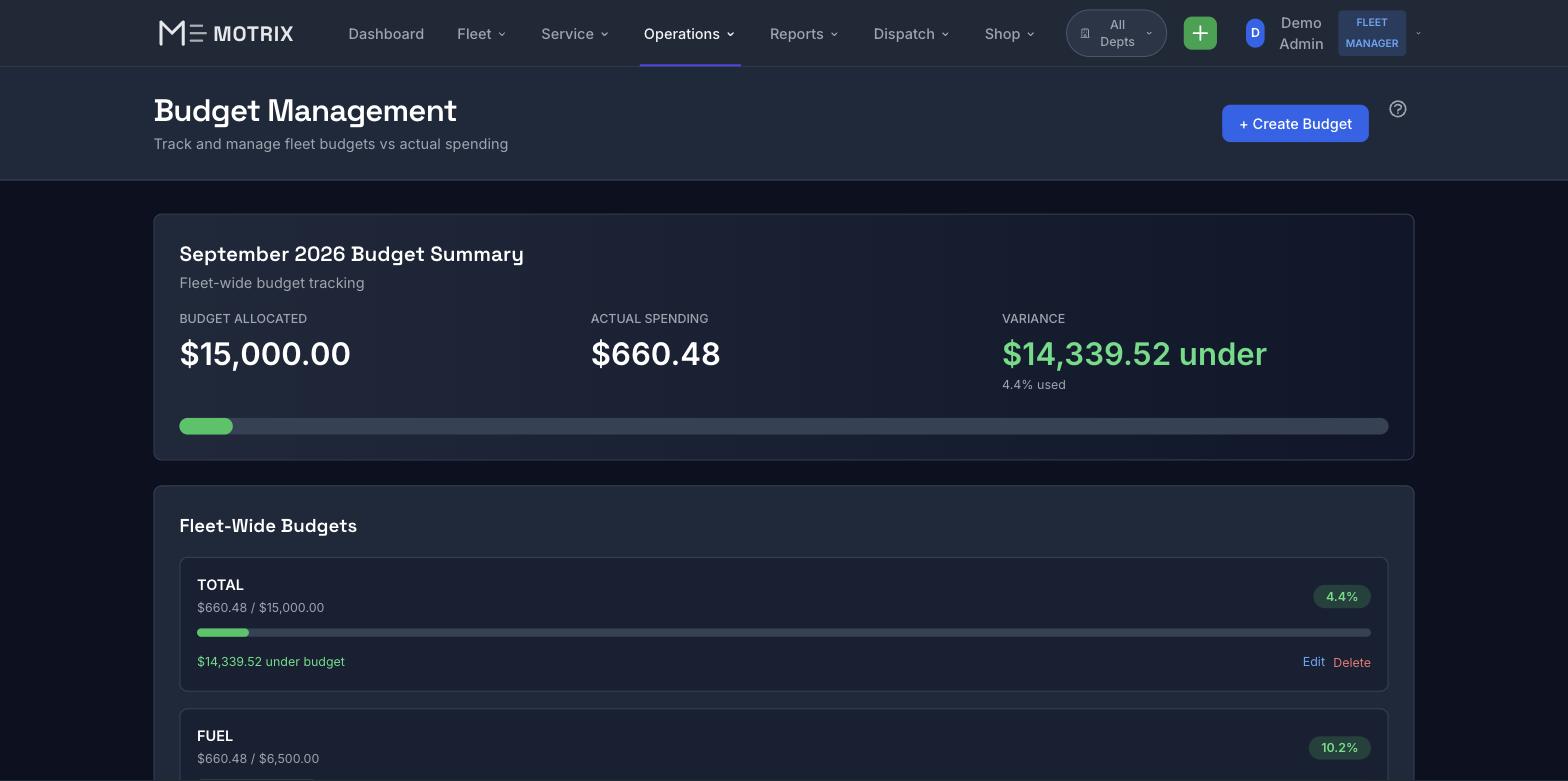Click the green plus quick-add button
The image size is (1568, 781).
tap(1200, 33)
